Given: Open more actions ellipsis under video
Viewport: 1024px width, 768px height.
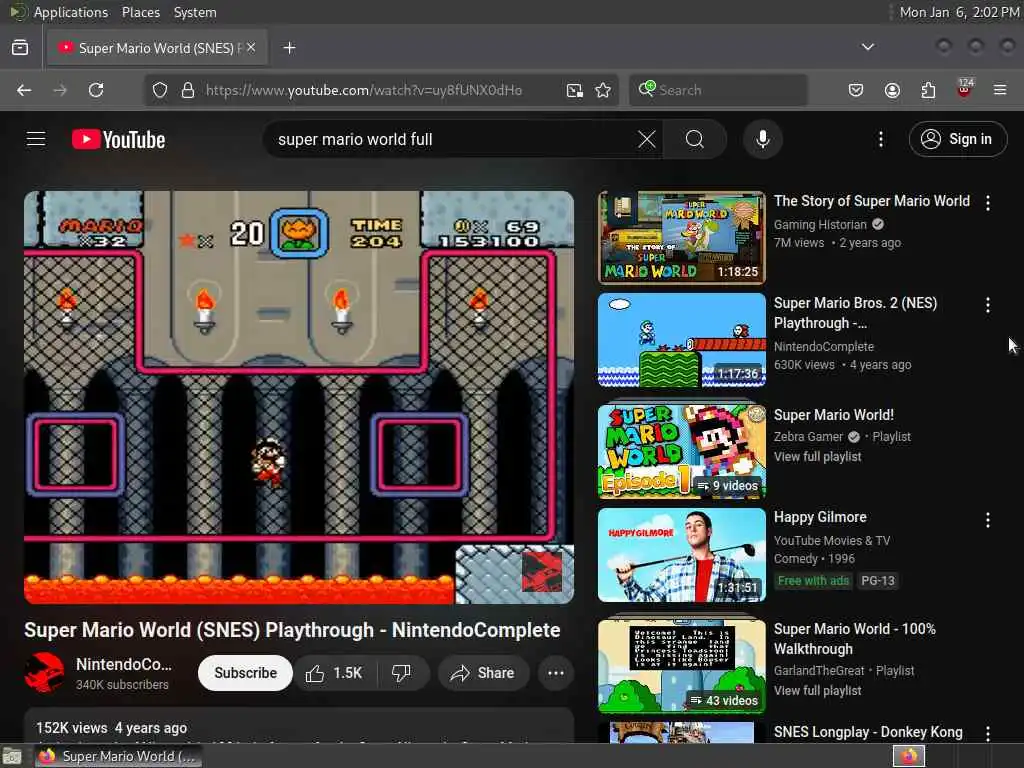Looking at the screenshot, I should (556, 673).
